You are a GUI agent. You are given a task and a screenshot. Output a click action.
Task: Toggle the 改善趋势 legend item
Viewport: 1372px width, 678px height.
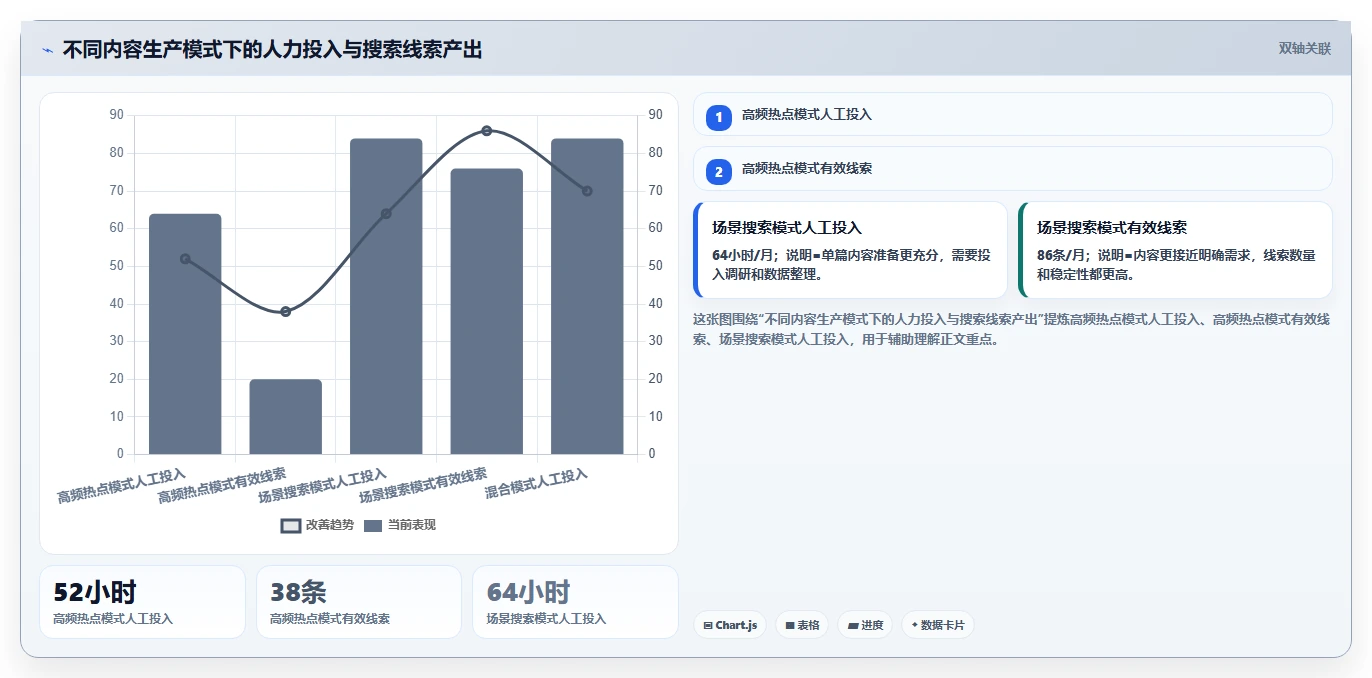pos(317,525)
